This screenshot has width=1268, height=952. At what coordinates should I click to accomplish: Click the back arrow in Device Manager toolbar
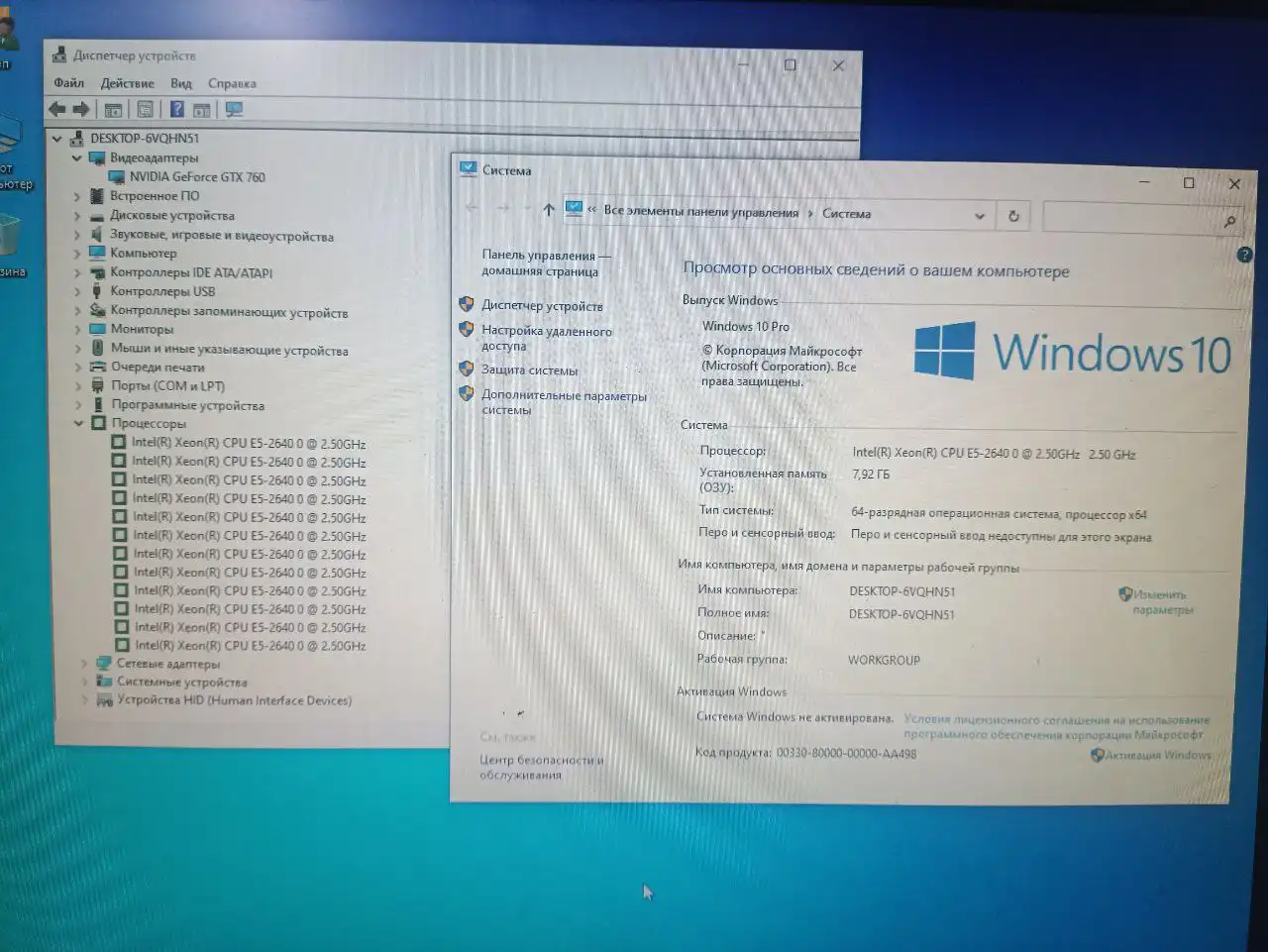[x=56, y=109]
